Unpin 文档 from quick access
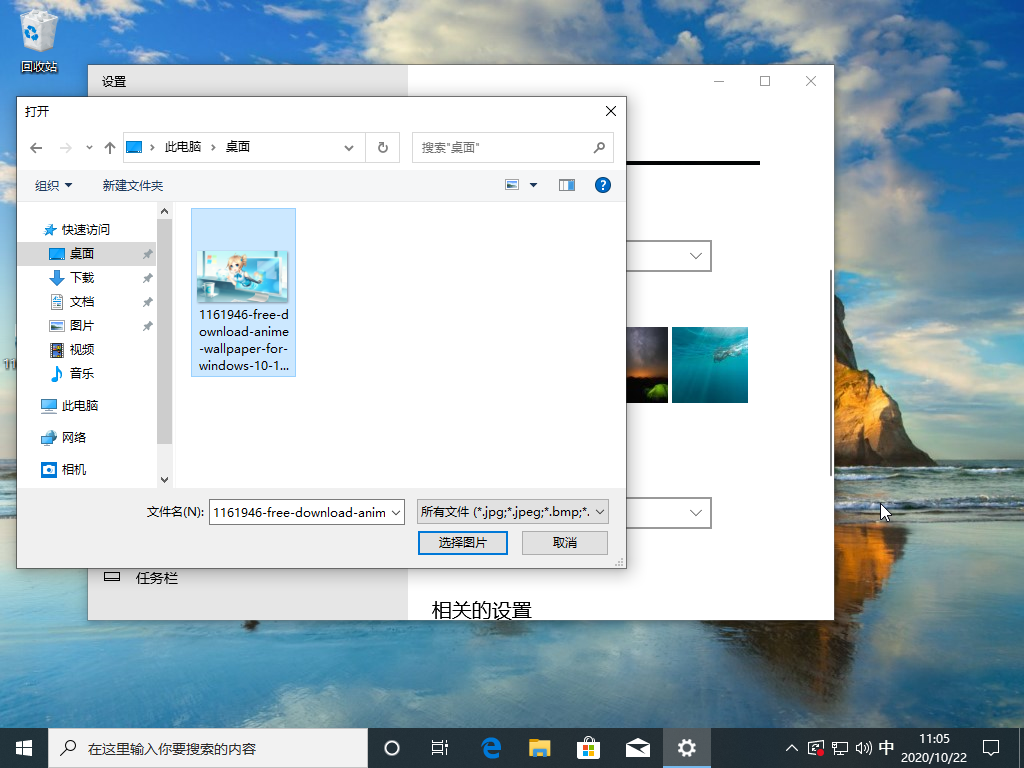Image resolution: width=1024 pixels, height=768 pixels. (148, 301)
